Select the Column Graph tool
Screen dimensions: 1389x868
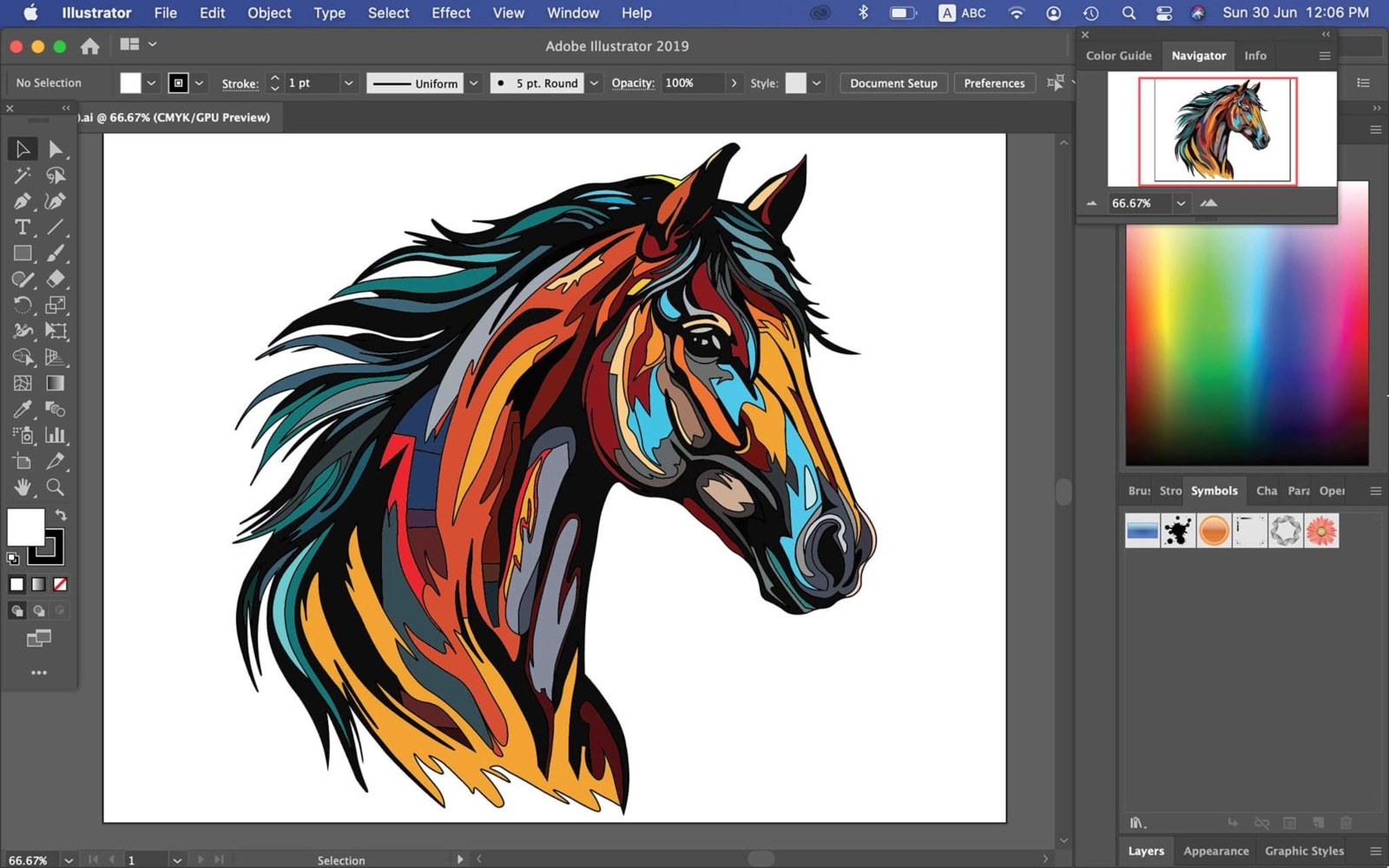(56, 436)
